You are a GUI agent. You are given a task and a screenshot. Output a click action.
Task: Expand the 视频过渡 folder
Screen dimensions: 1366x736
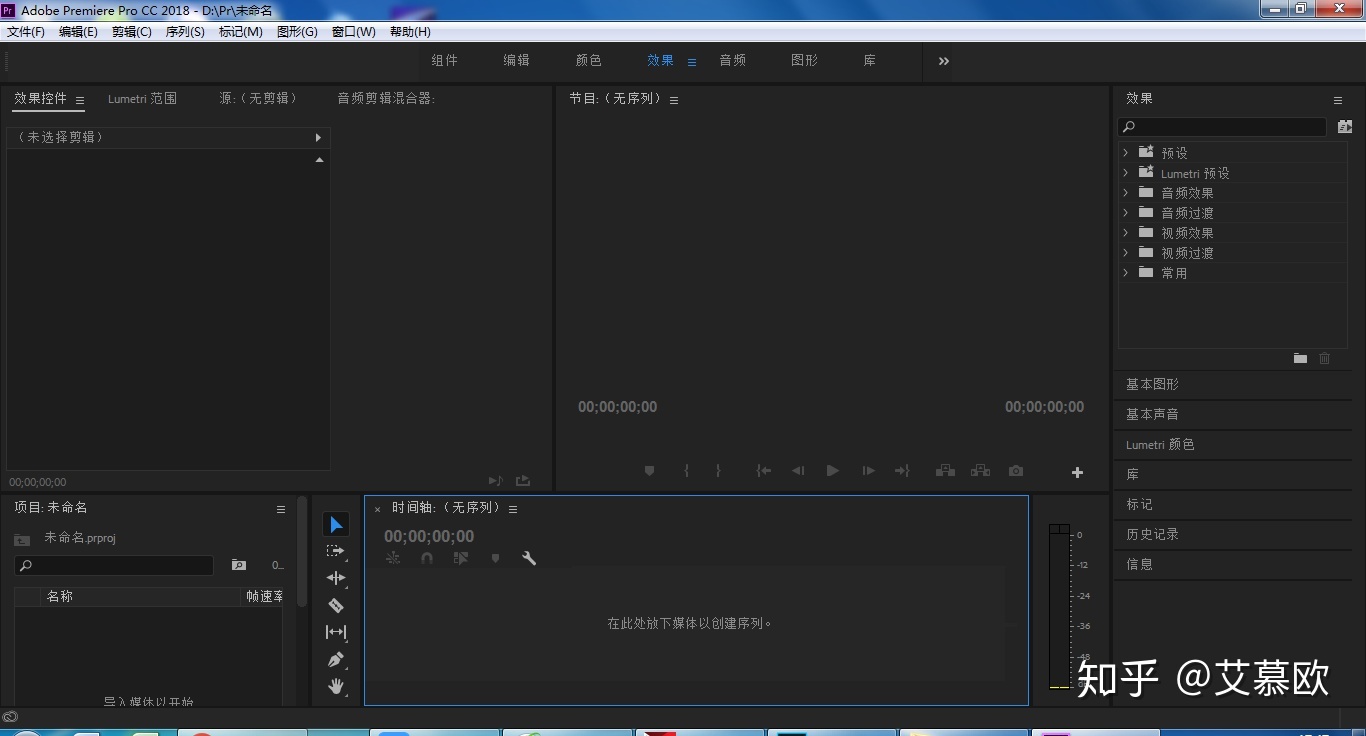1125,253
